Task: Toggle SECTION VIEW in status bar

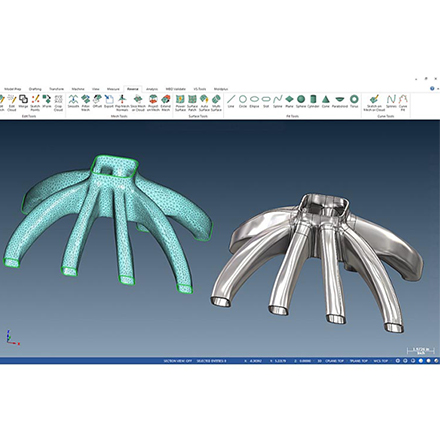Action: tap(177, 361)
